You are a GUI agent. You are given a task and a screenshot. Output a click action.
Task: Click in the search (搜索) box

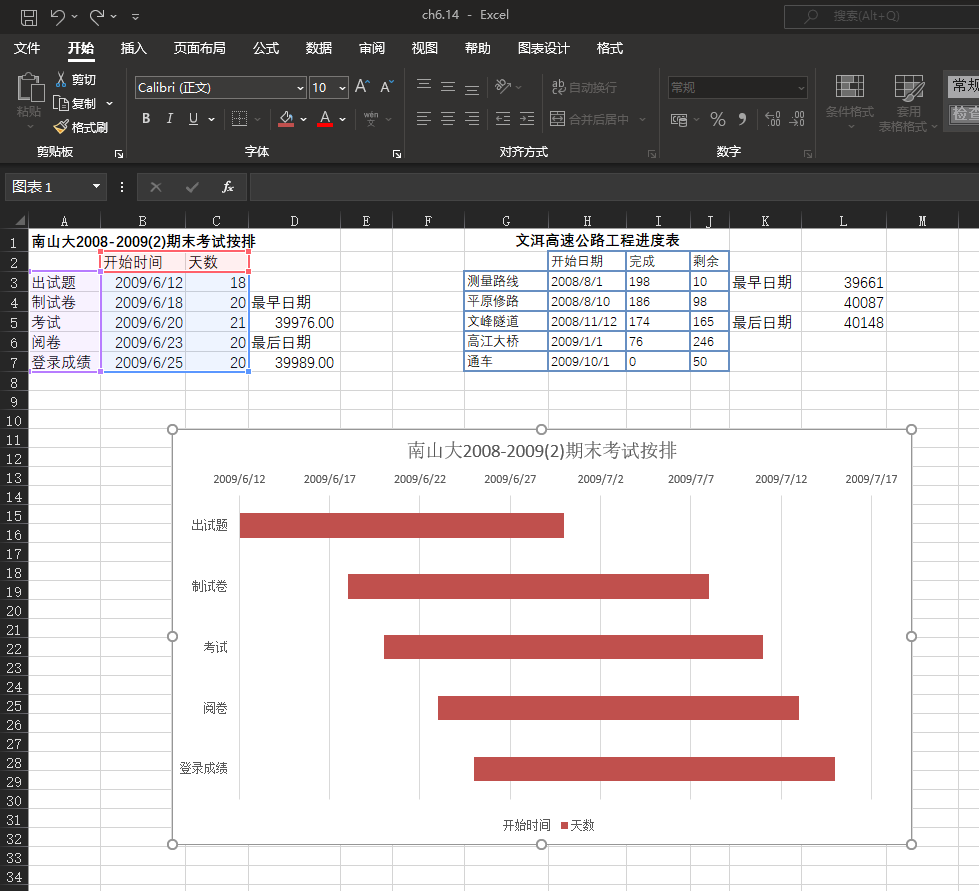(882, 16)
